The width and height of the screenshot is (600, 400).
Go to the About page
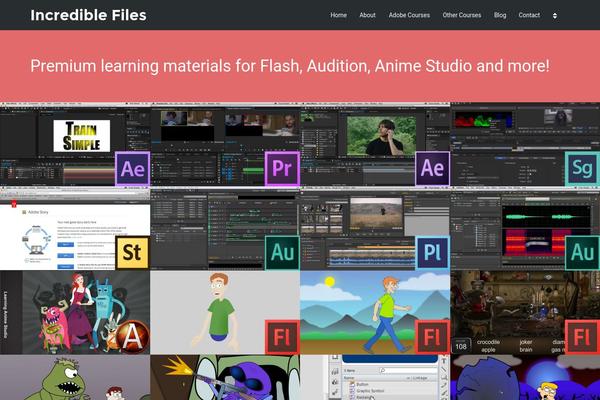point(367,15)
